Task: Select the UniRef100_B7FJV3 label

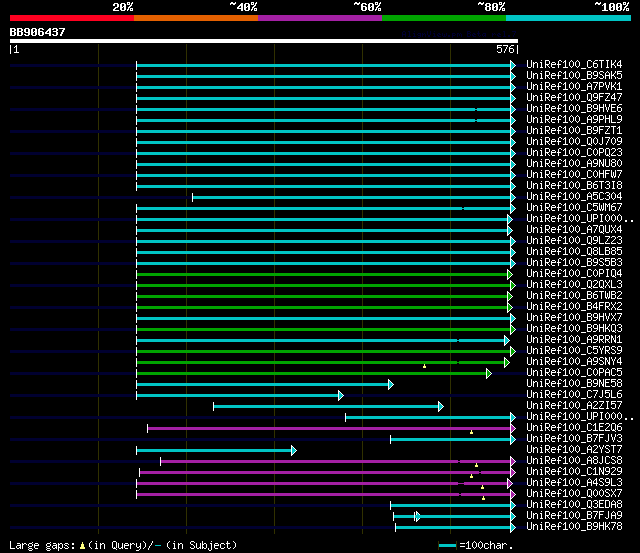Action: (574, 439)
